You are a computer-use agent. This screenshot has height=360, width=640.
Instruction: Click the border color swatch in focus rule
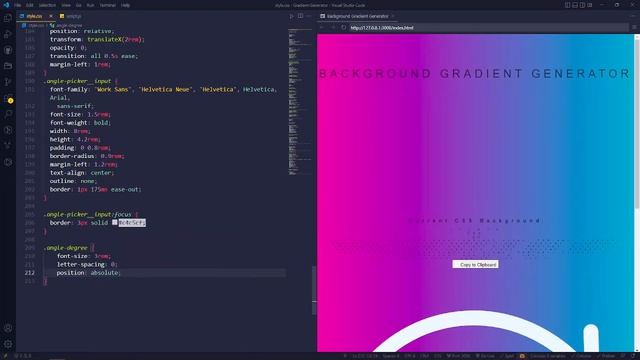click(115, 222)
